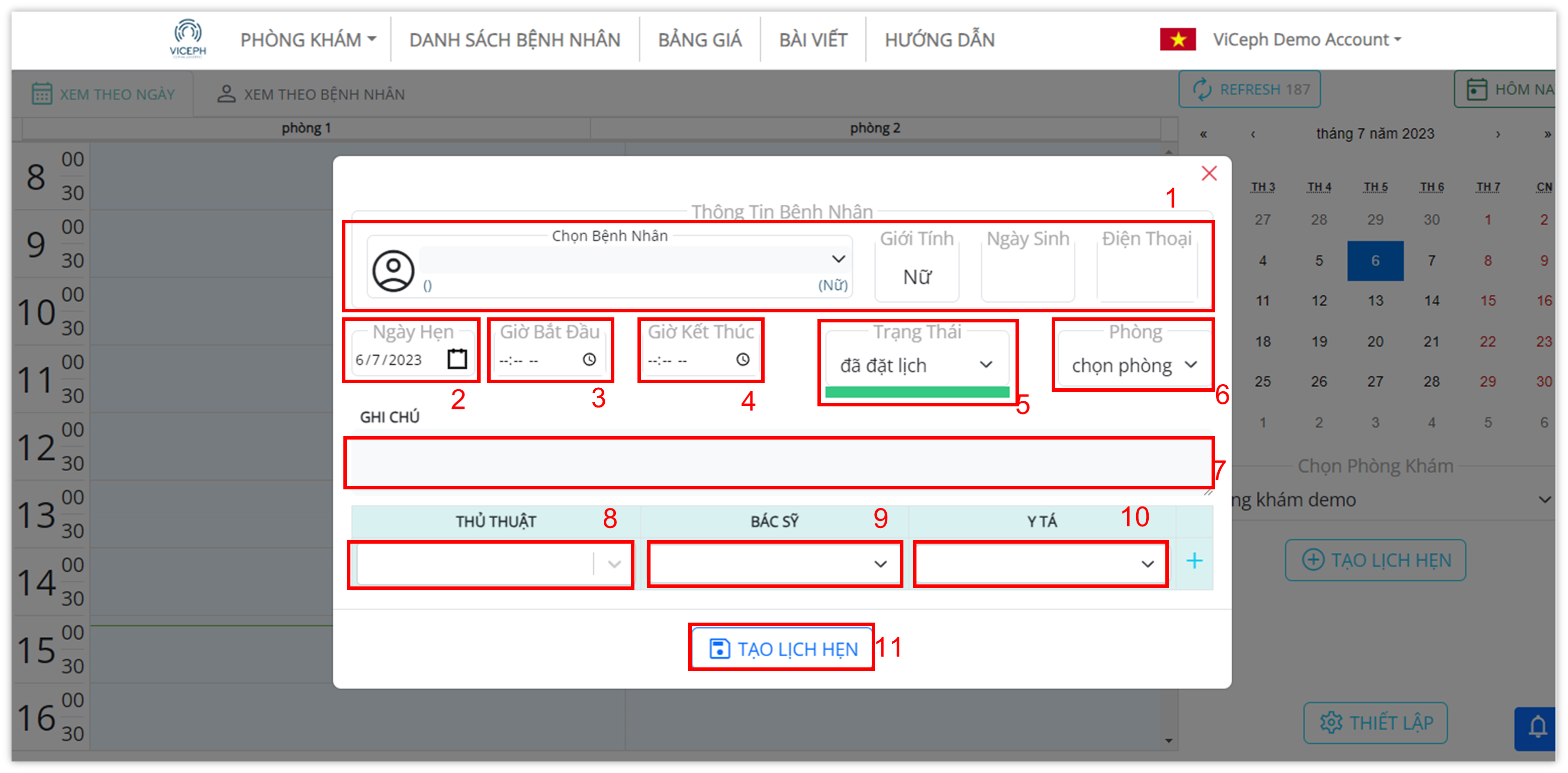
Task: Switch to XEM THEO BỆNH NHÂN tab
Action: pos(311,94)
